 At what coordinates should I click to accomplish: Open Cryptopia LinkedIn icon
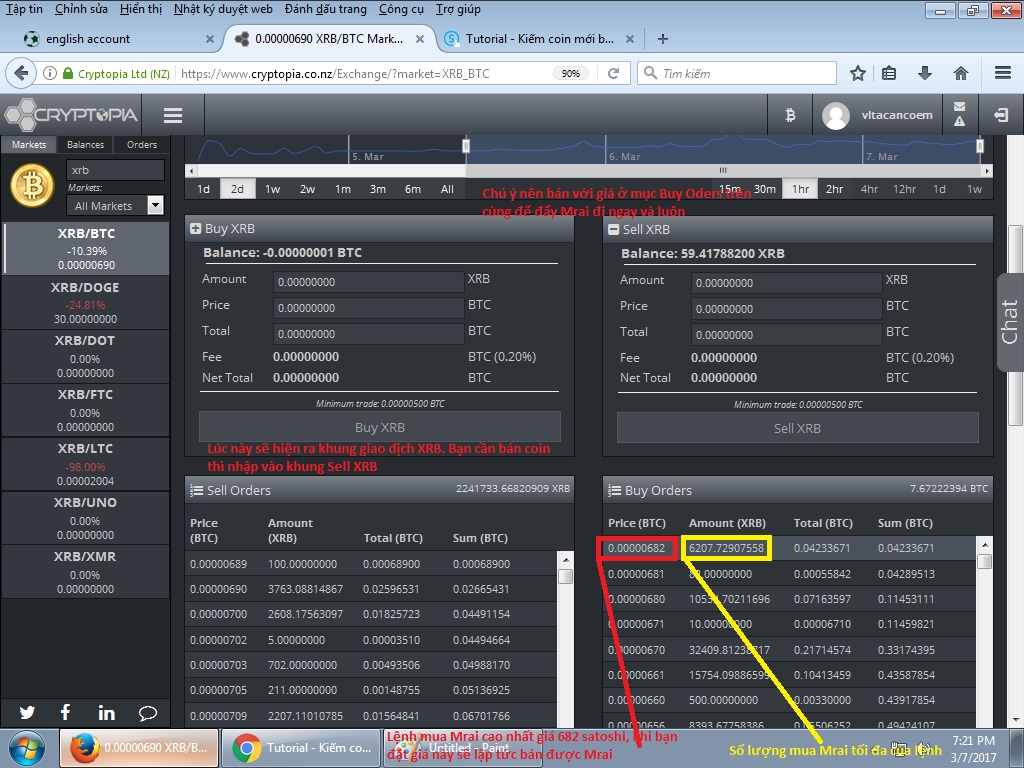pyautogui.click(x=106, y=712)
